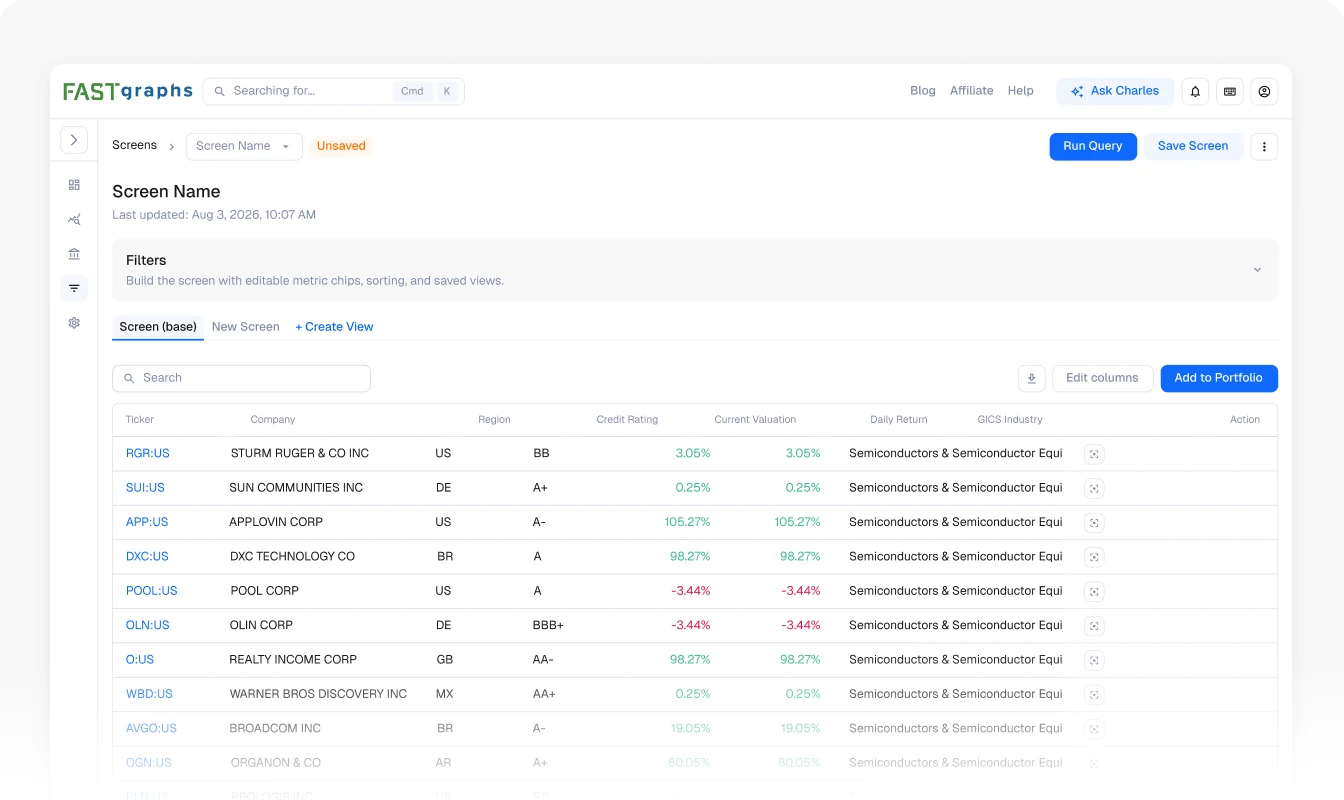The image size is (1344, 800).
Task: Click the action icon for SUI:US row
Action: click(x=1094, y=488)
